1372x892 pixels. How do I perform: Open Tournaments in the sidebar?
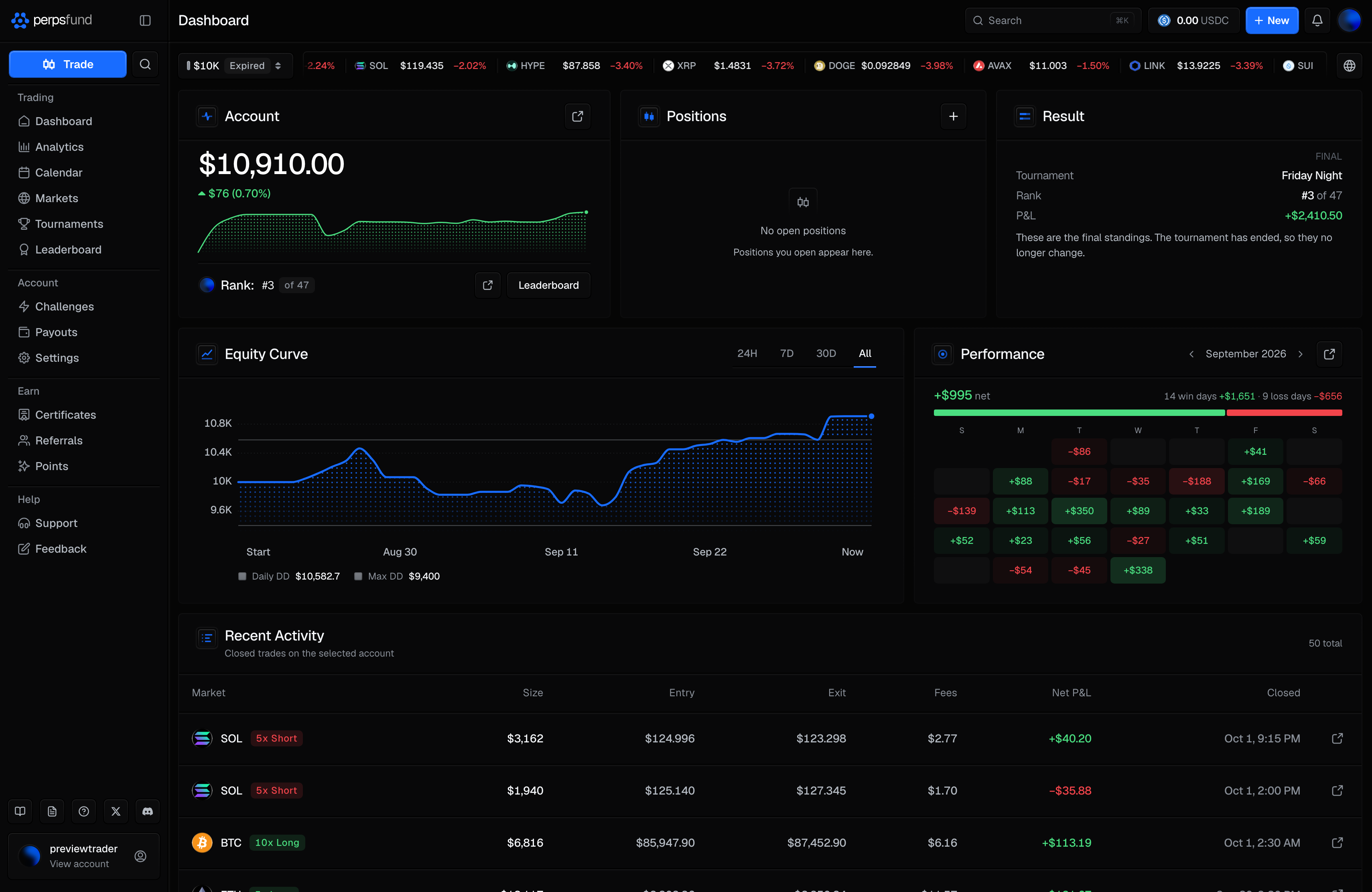83,224
